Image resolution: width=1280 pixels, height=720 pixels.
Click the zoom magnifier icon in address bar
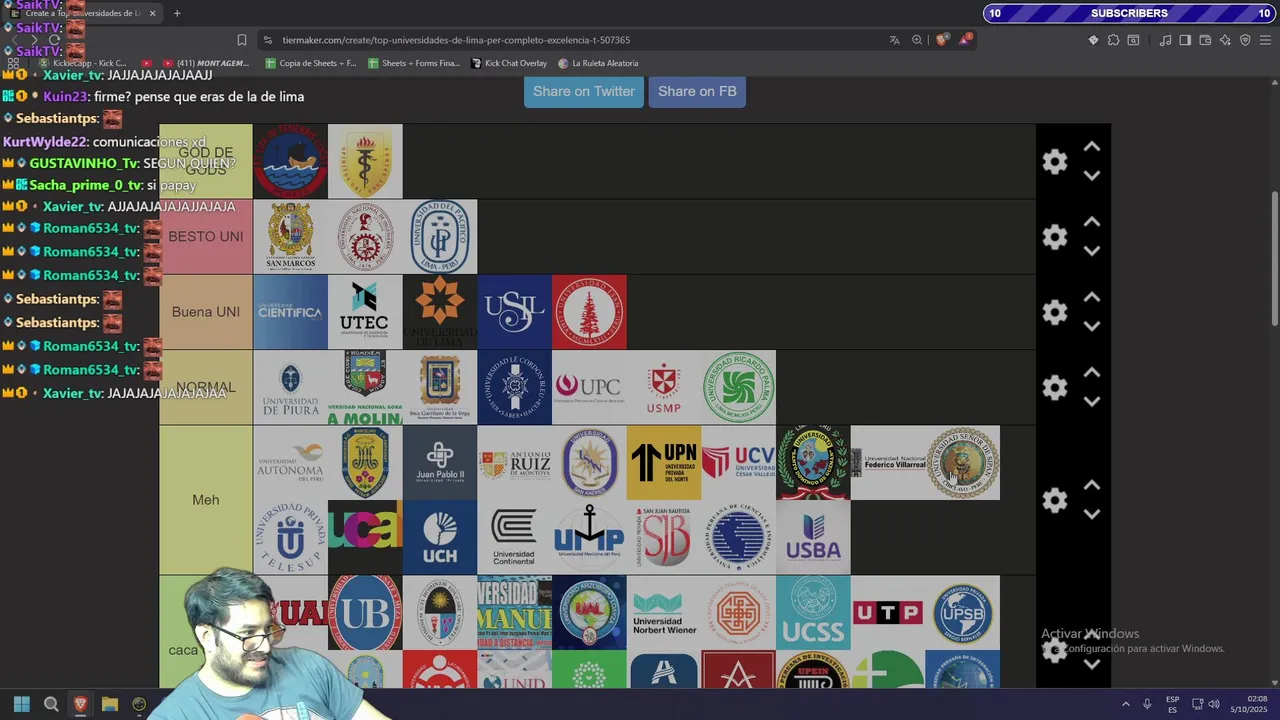pos(917,40)
